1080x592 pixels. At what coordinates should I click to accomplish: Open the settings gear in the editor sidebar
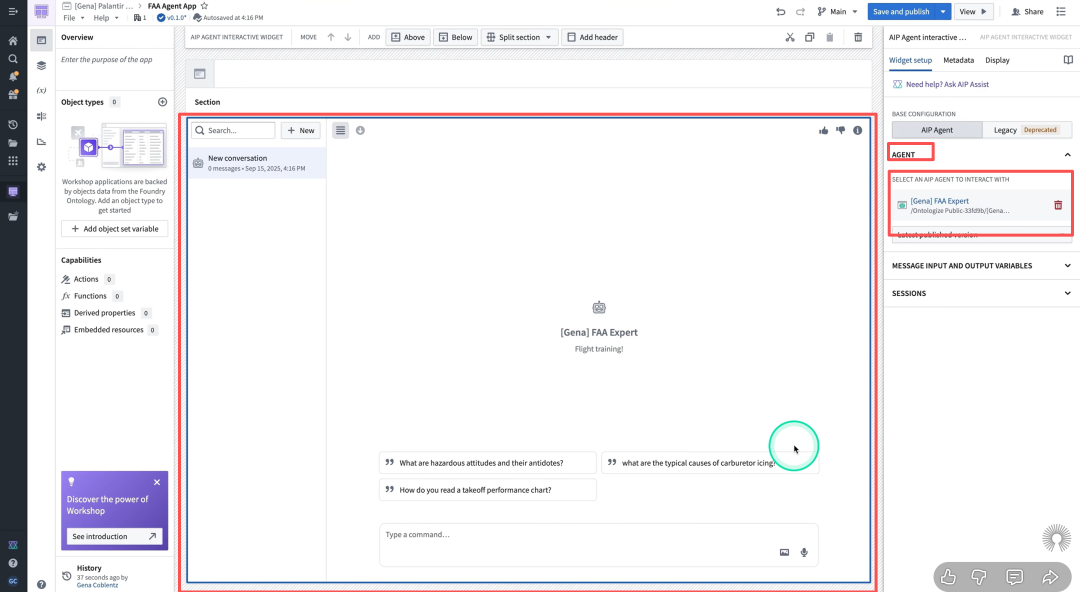coord(41,167)
